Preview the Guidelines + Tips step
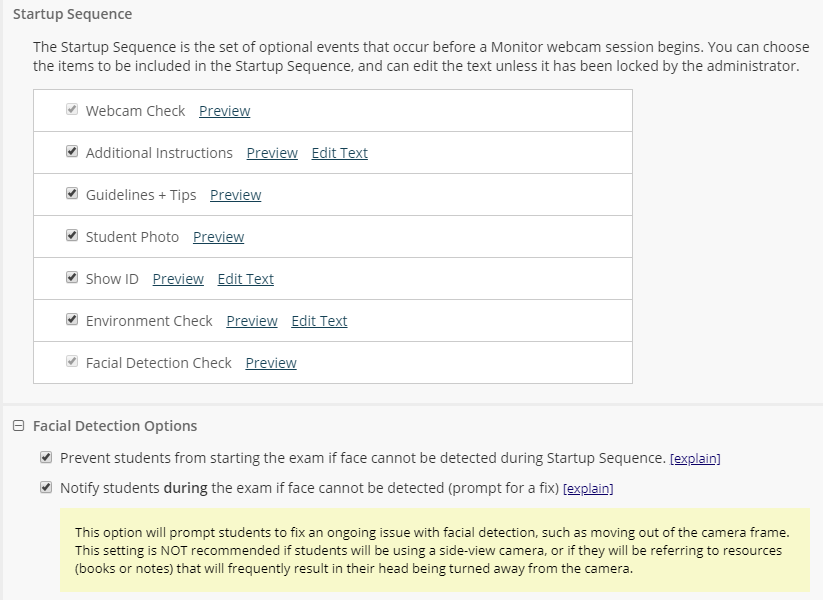823x600 pixels. tap(236, 195)
